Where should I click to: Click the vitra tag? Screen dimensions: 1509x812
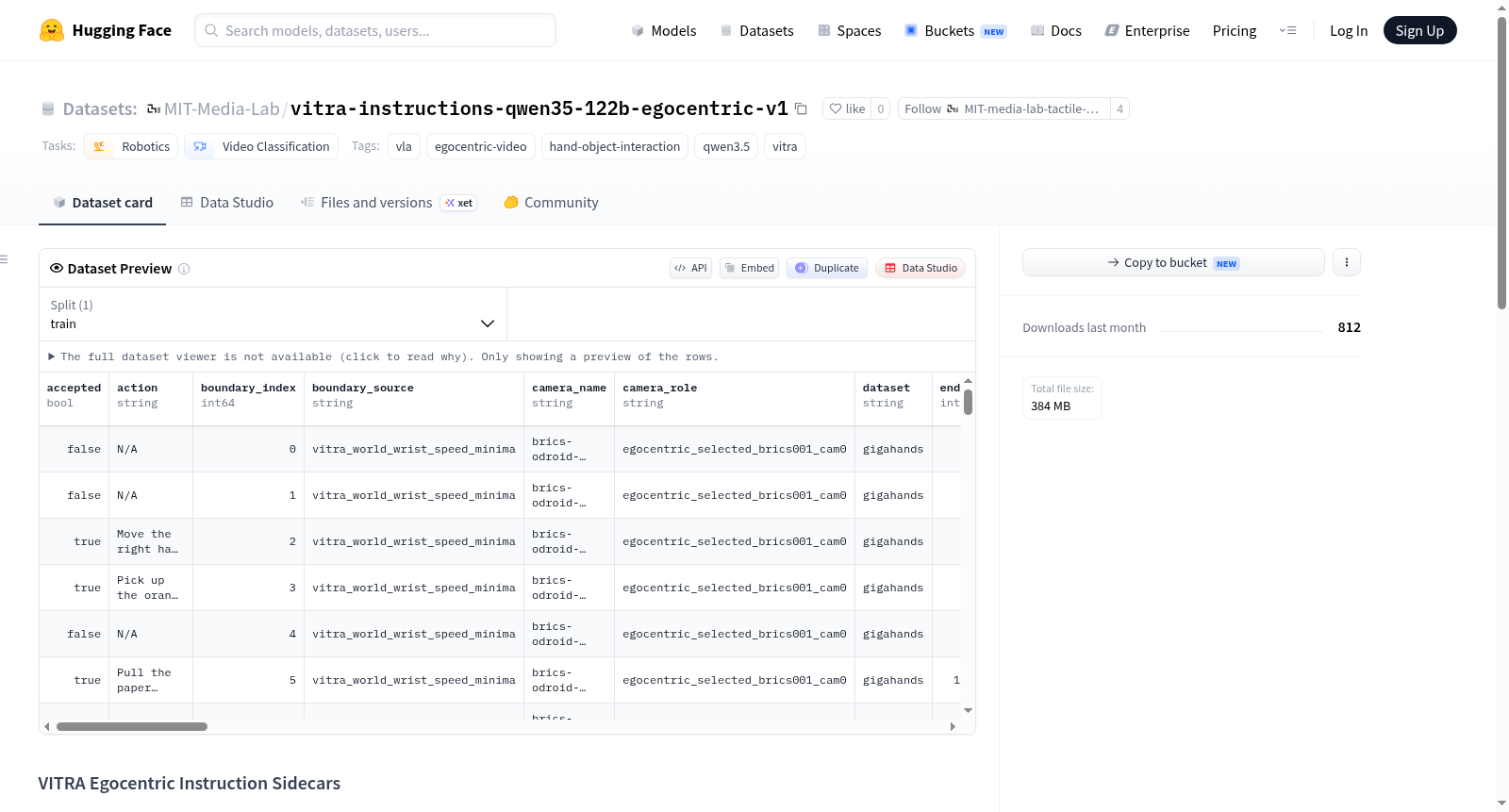click(x=785, y=146)
